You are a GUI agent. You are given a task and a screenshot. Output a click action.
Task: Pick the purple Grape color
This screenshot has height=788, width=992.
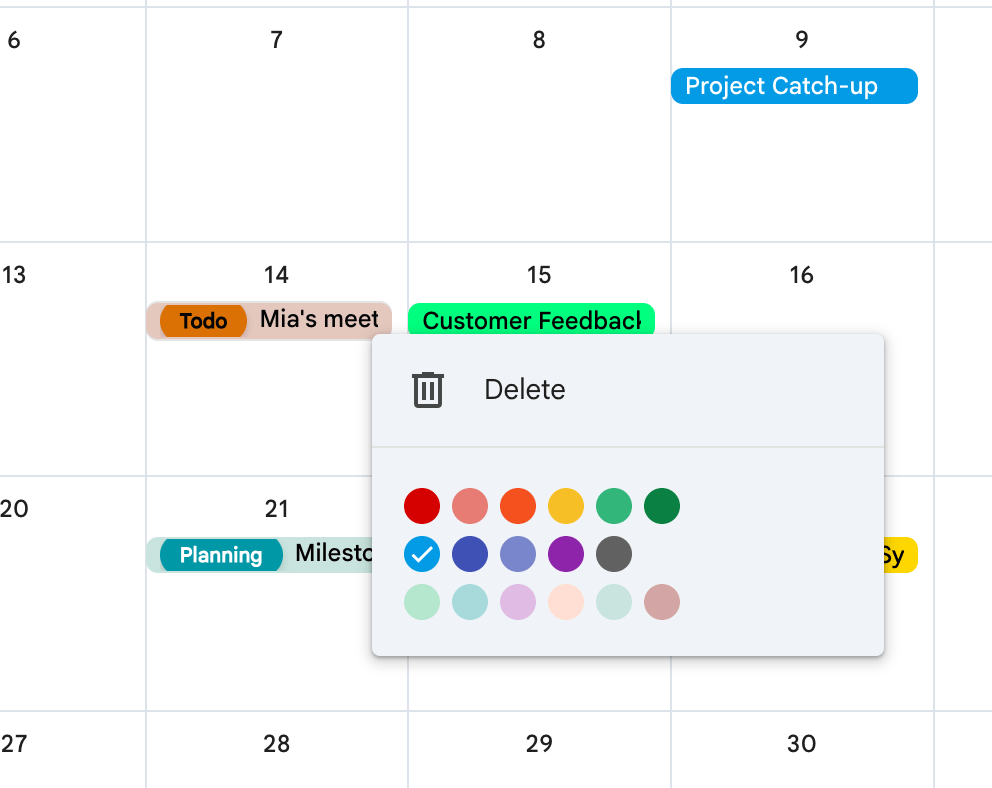[x=566, y=554]
